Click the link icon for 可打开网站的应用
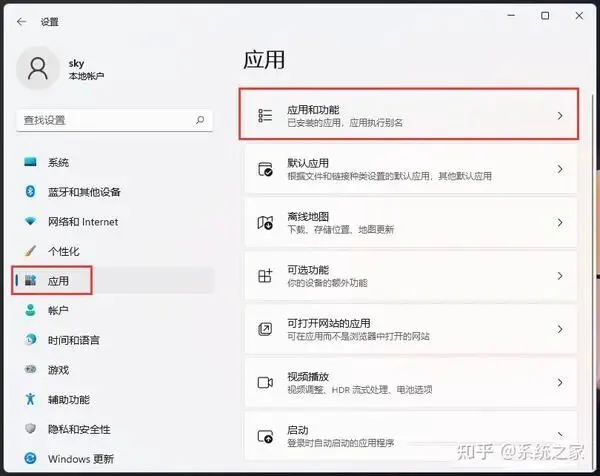Image resolution: width=600 pixels, height=476 pixels. (x=265, y=329)
